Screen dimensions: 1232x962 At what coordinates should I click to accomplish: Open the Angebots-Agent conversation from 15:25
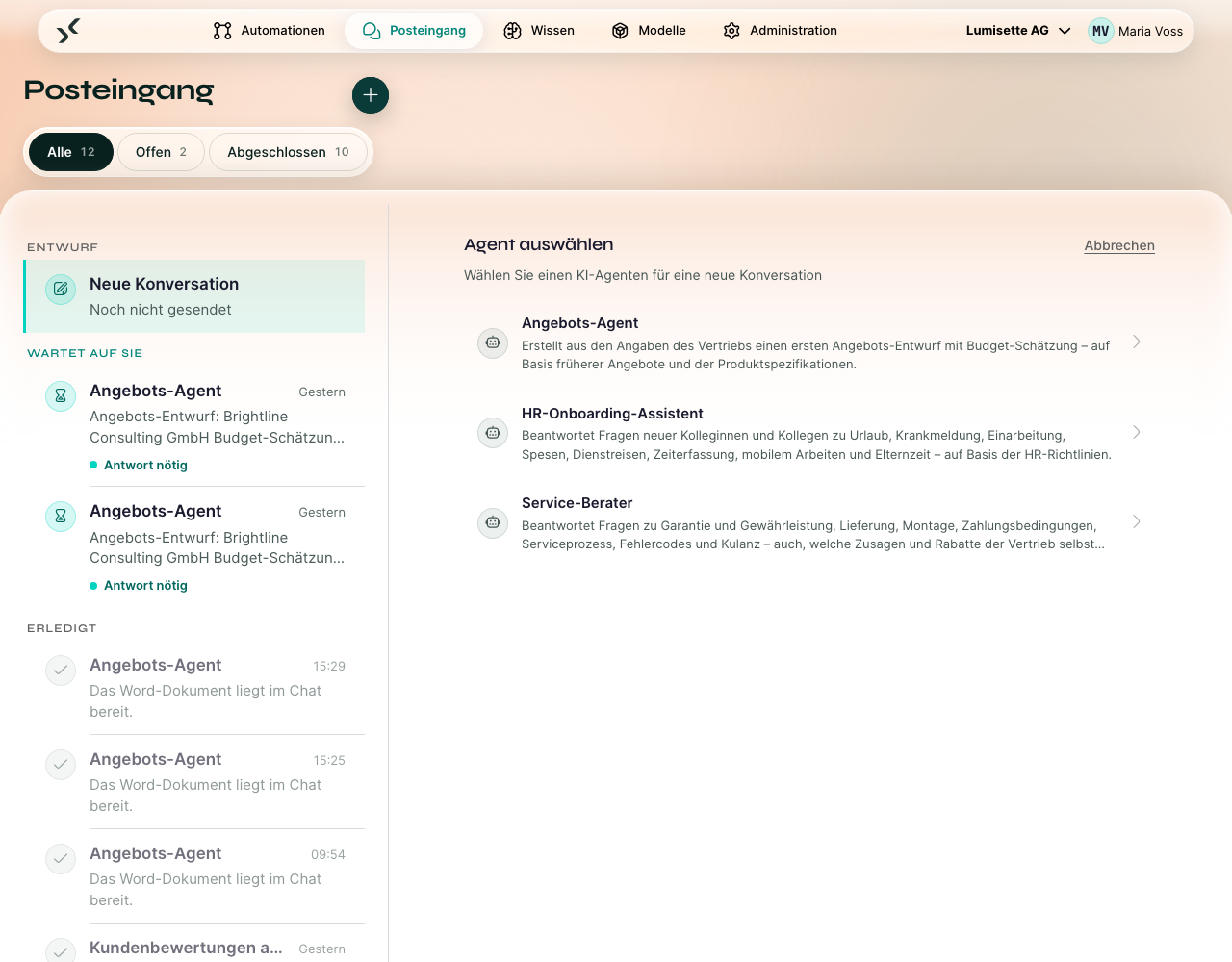click(x=194, y=782)
